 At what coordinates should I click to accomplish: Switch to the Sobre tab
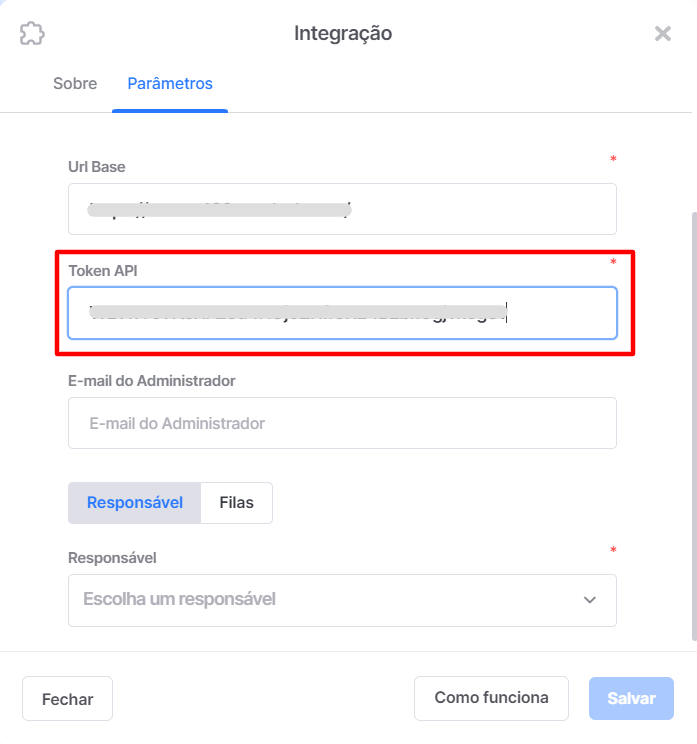[75, 84]
